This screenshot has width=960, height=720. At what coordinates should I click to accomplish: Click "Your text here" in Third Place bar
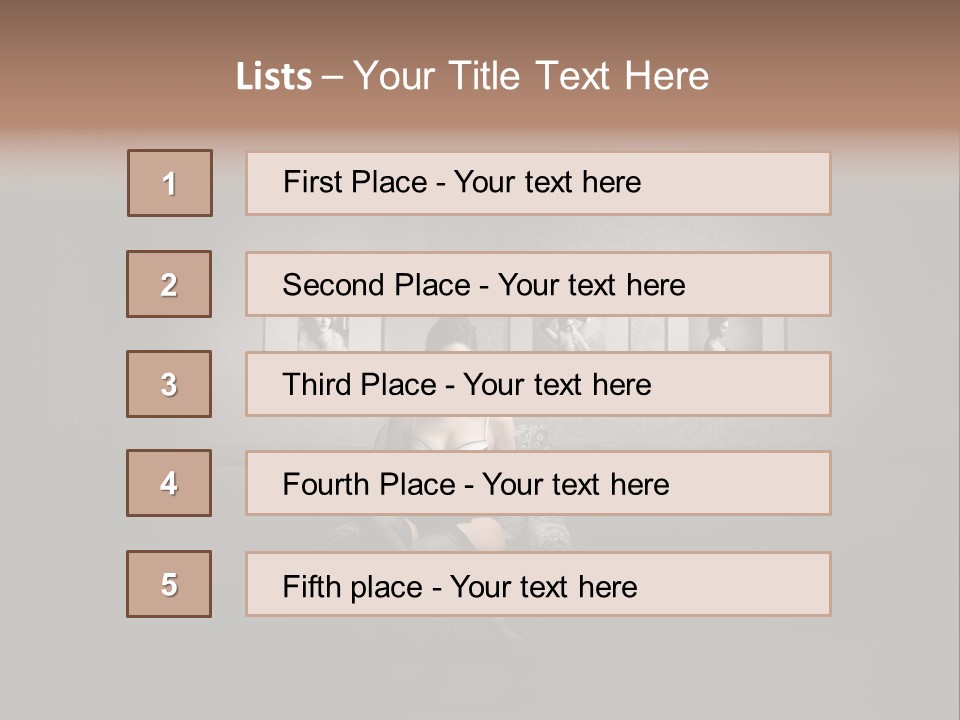pyautogui.click(x=557, y=385)
